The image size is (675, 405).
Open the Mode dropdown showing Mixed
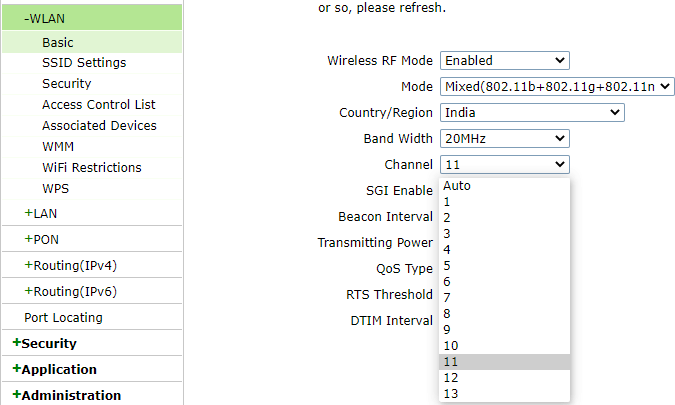(x=557, y=87)
